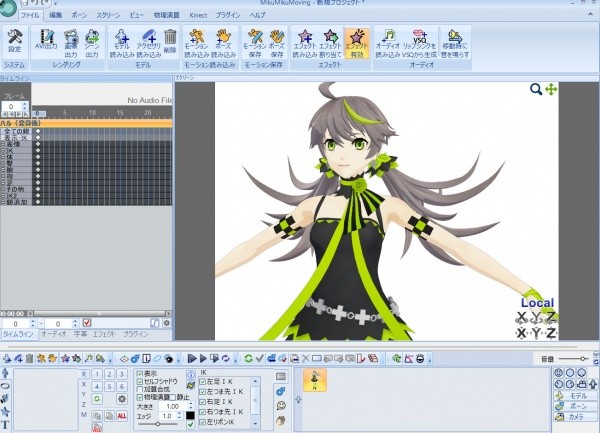Image resolution: width=600 pixels, height=433 pixels.
Task: Expand the 表情 timeline group
Action: coord(3,144)
